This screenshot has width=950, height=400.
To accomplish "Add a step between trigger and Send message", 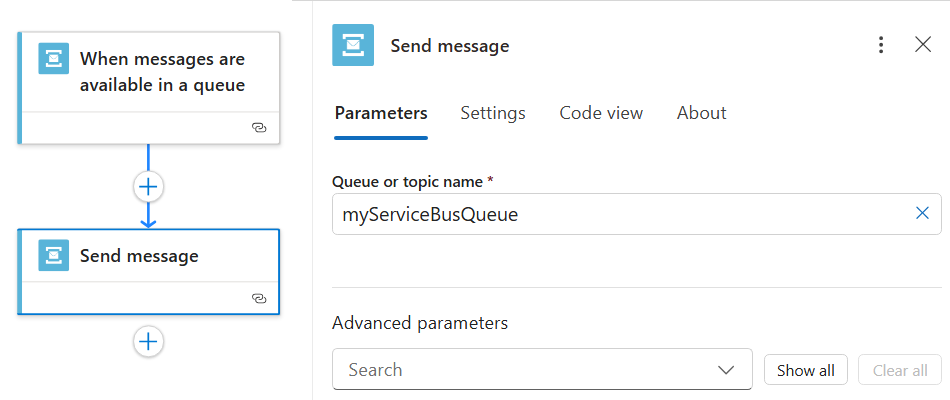I will pyautogui.click(x=148, y=187).
